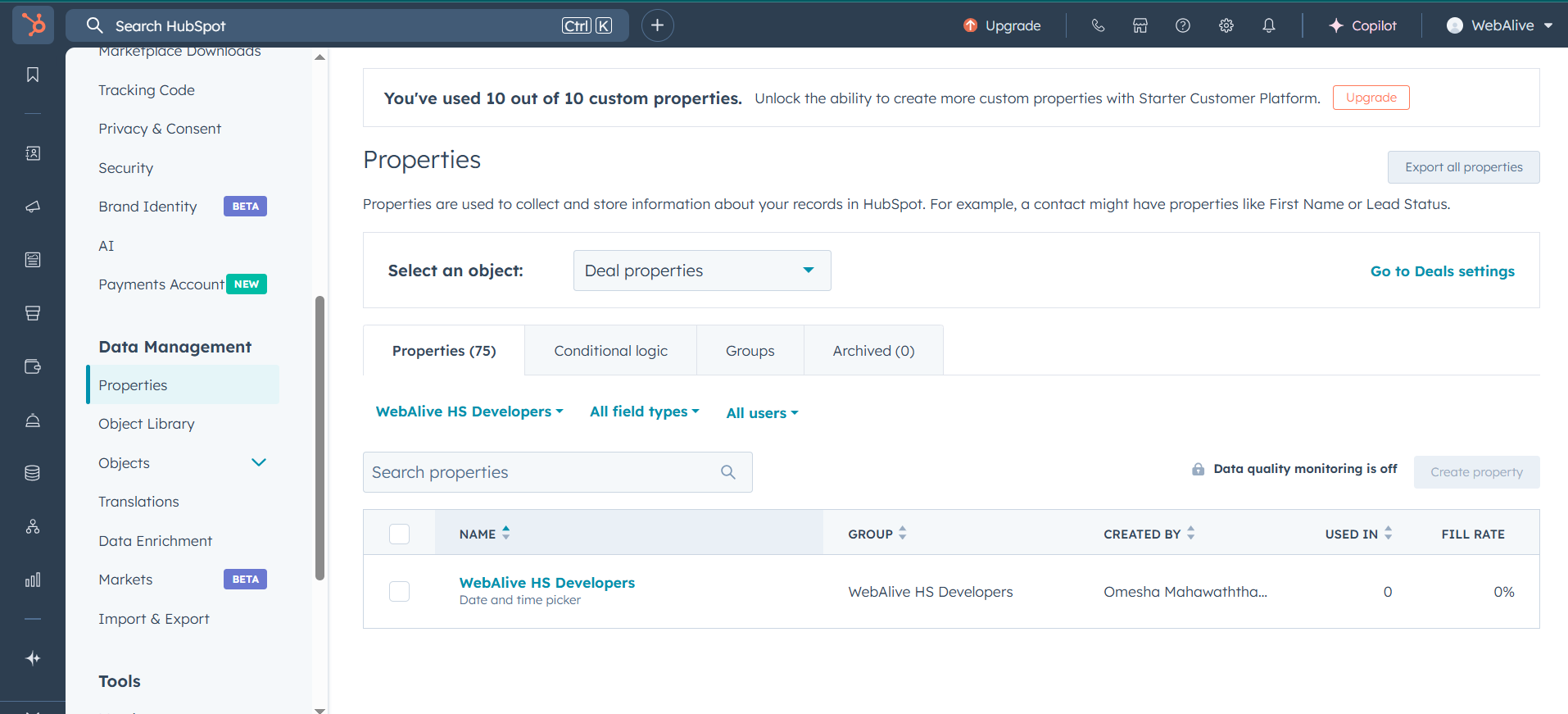Click the lock icon beside Data quality monitoring
The image size is (1568, 714).
click(1198, 469)
